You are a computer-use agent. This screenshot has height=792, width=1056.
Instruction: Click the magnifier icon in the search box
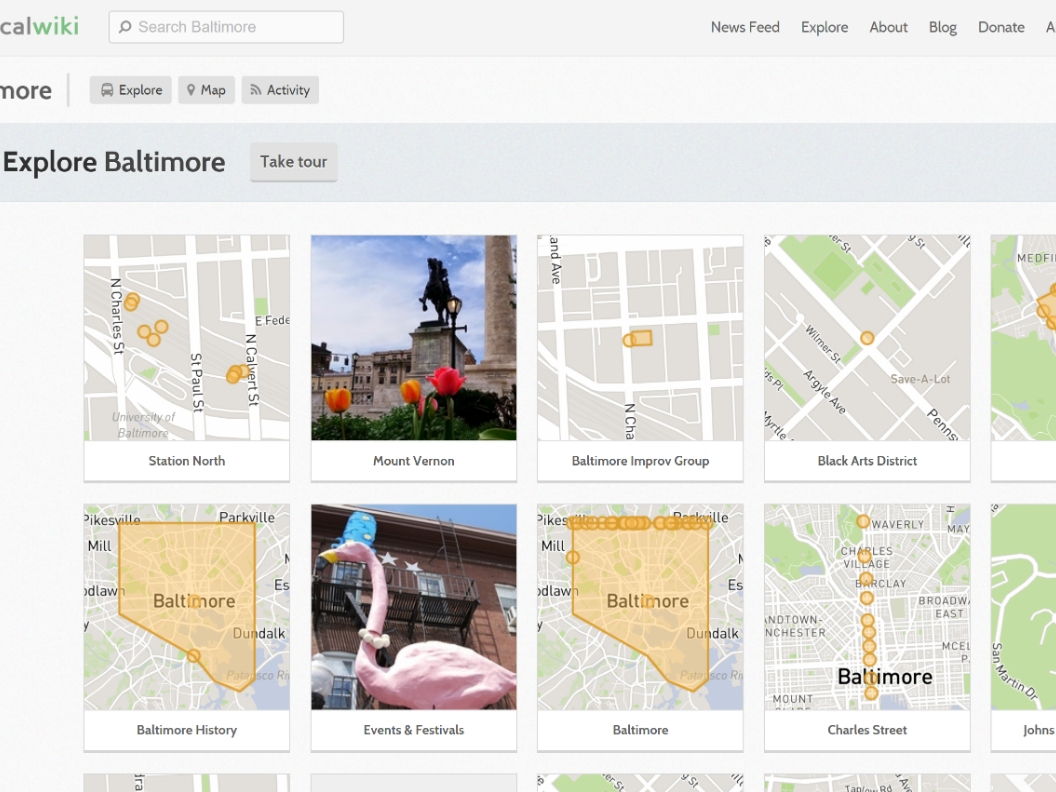125,27
